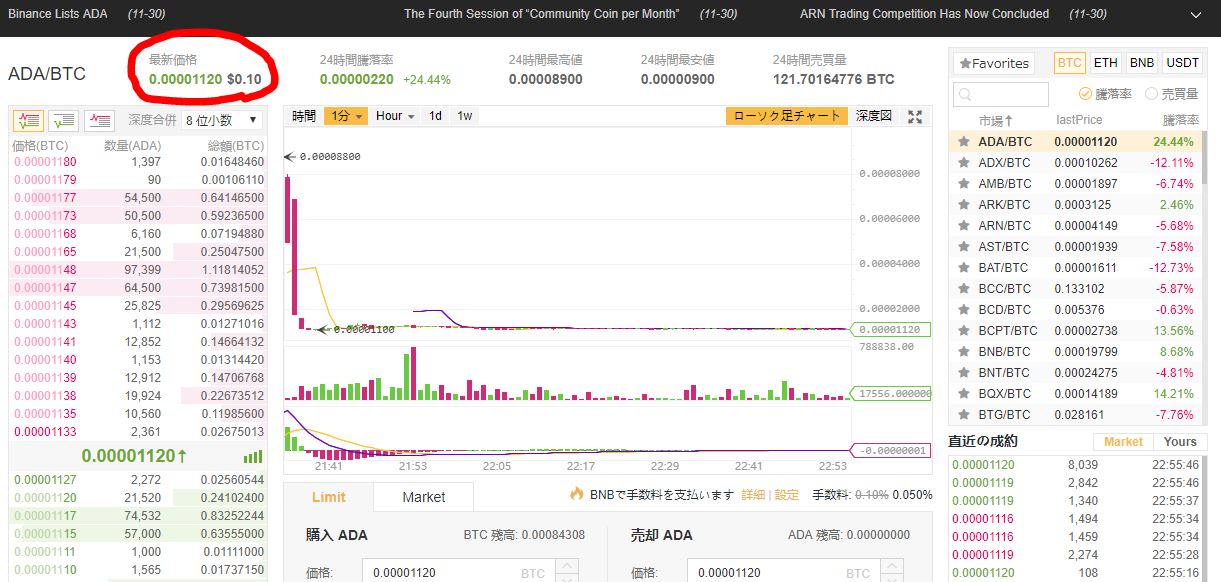Star the BNT/BTC pair as favorite

click(x=964, y=373)
